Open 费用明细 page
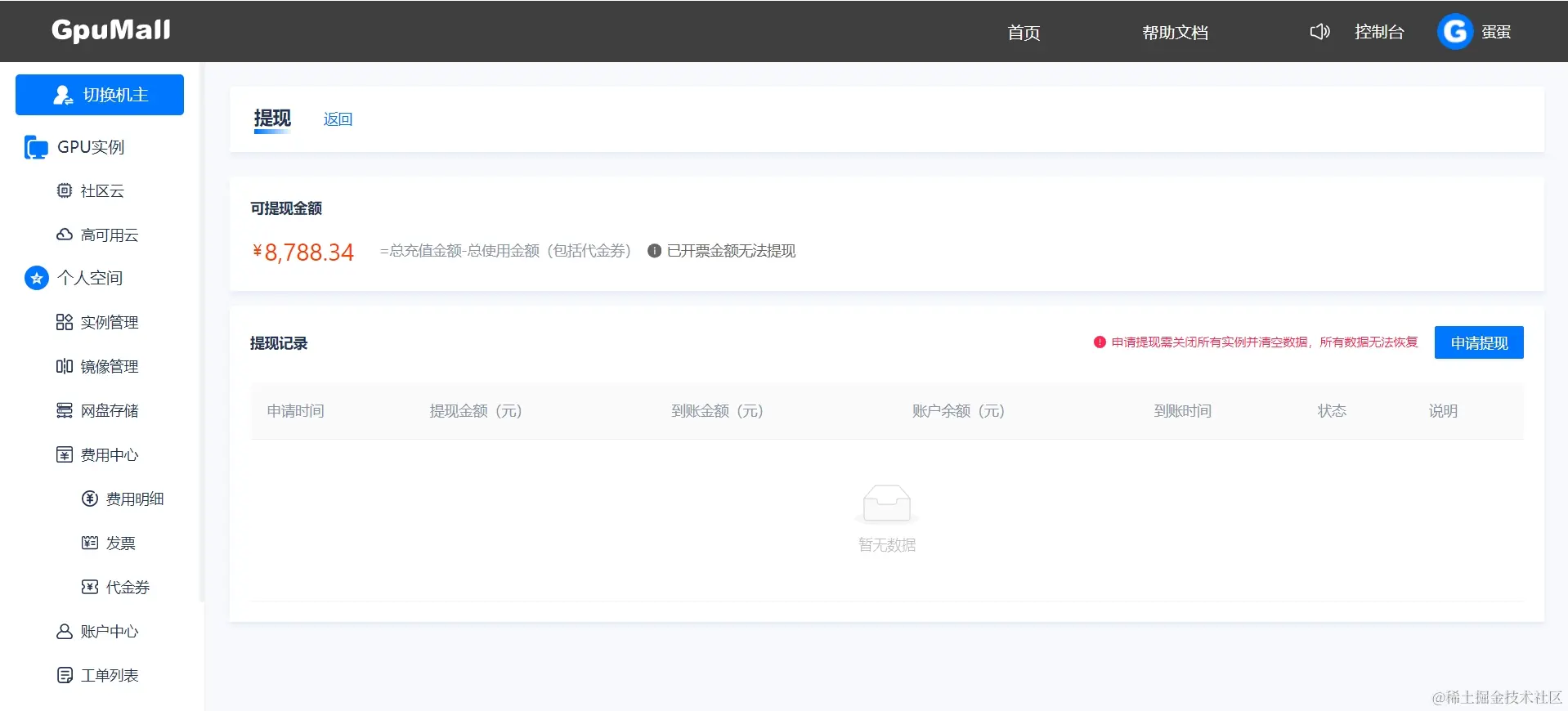The height and width of the screenshot is (711, 1568). (x=135, y=499)
